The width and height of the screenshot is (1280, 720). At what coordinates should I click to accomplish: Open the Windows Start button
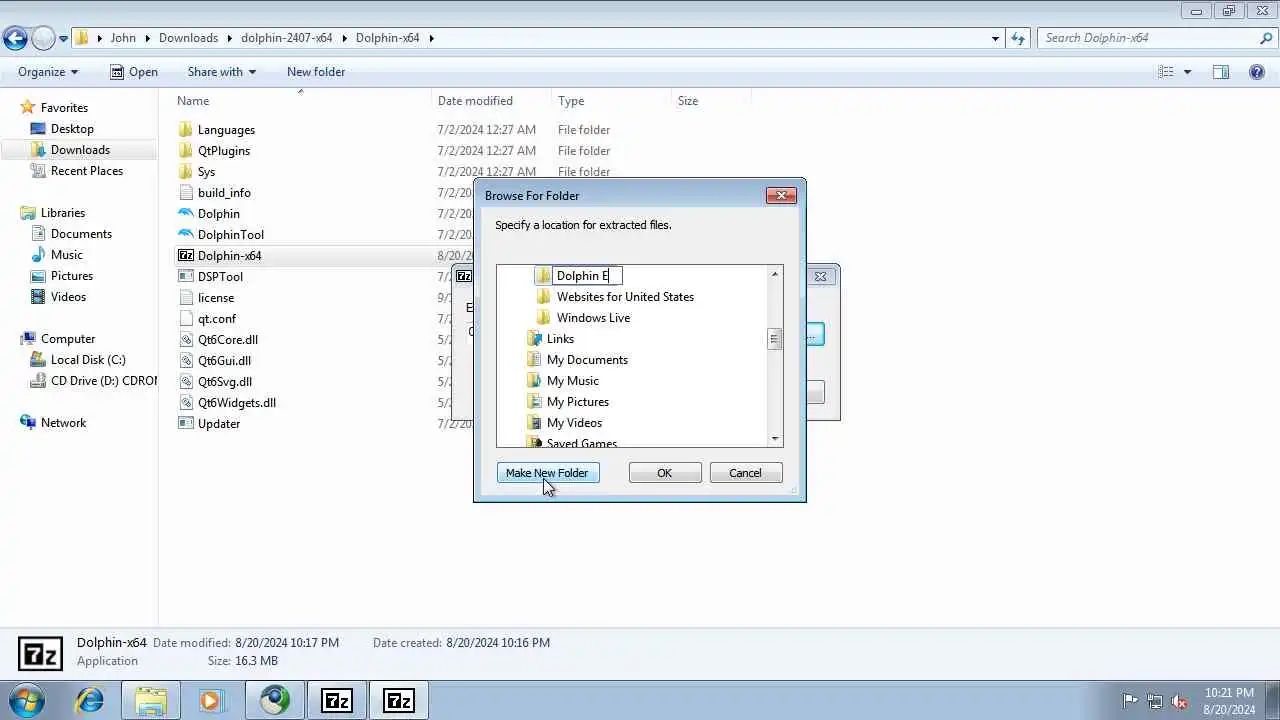27,700
